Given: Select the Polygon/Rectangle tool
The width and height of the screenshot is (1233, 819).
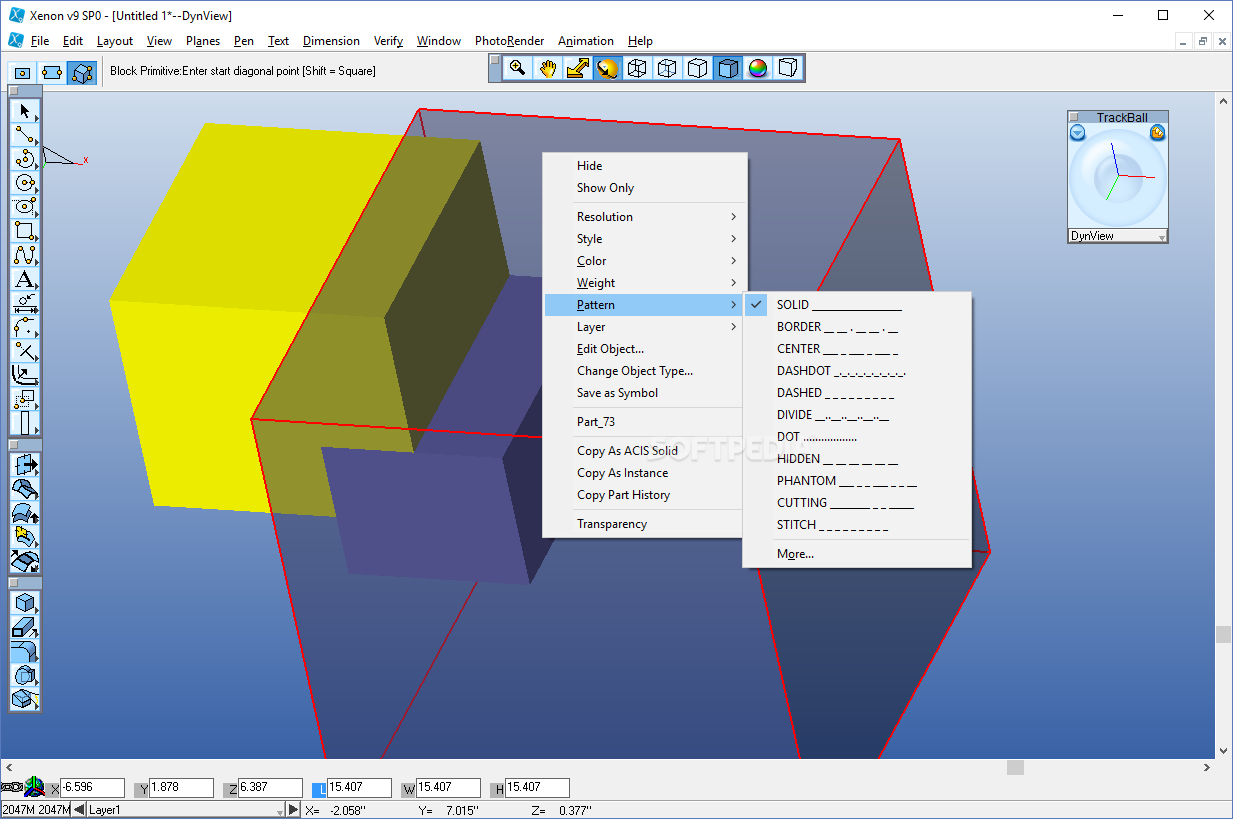Looking at the screenshot, I should pyautogui.click(x=25, y=231).
